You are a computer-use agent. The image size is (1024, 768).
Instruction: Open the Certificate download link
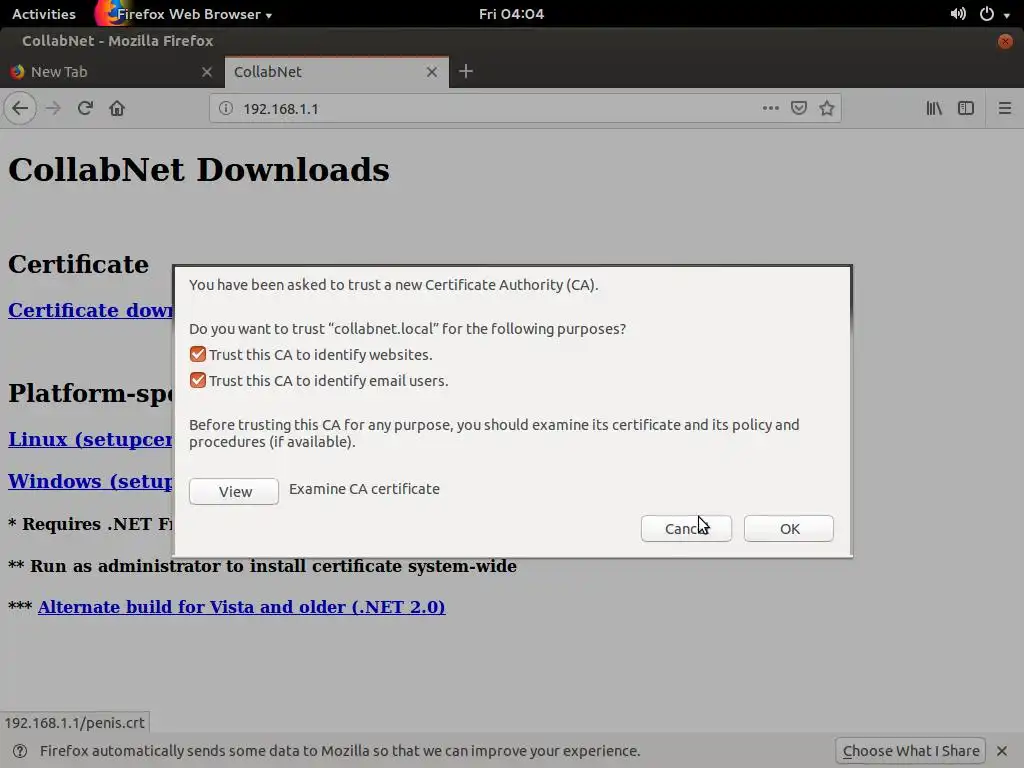90,310
